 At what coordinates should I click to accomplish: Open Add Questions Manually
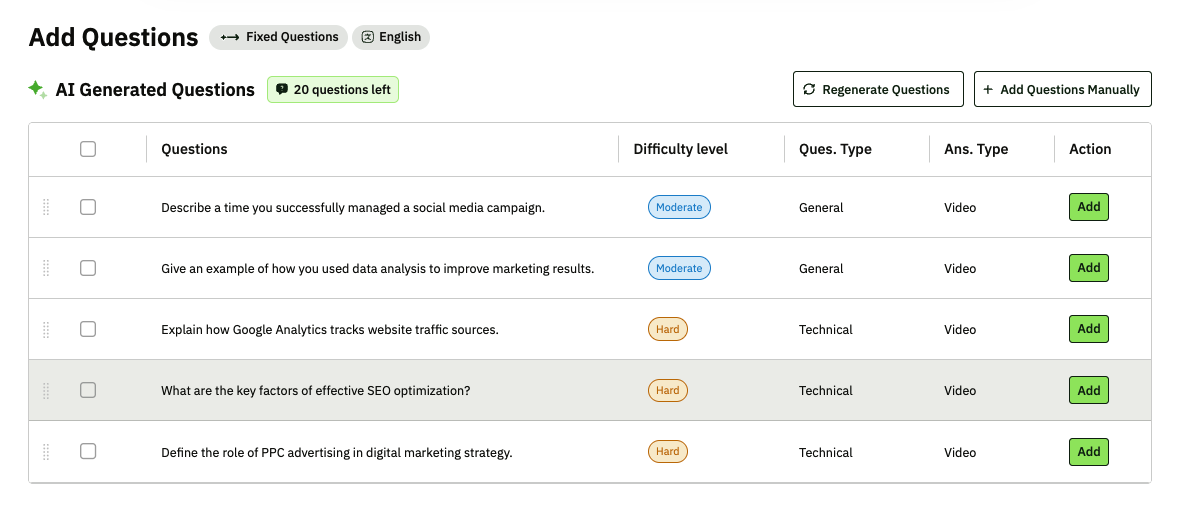pos(1062,89)
